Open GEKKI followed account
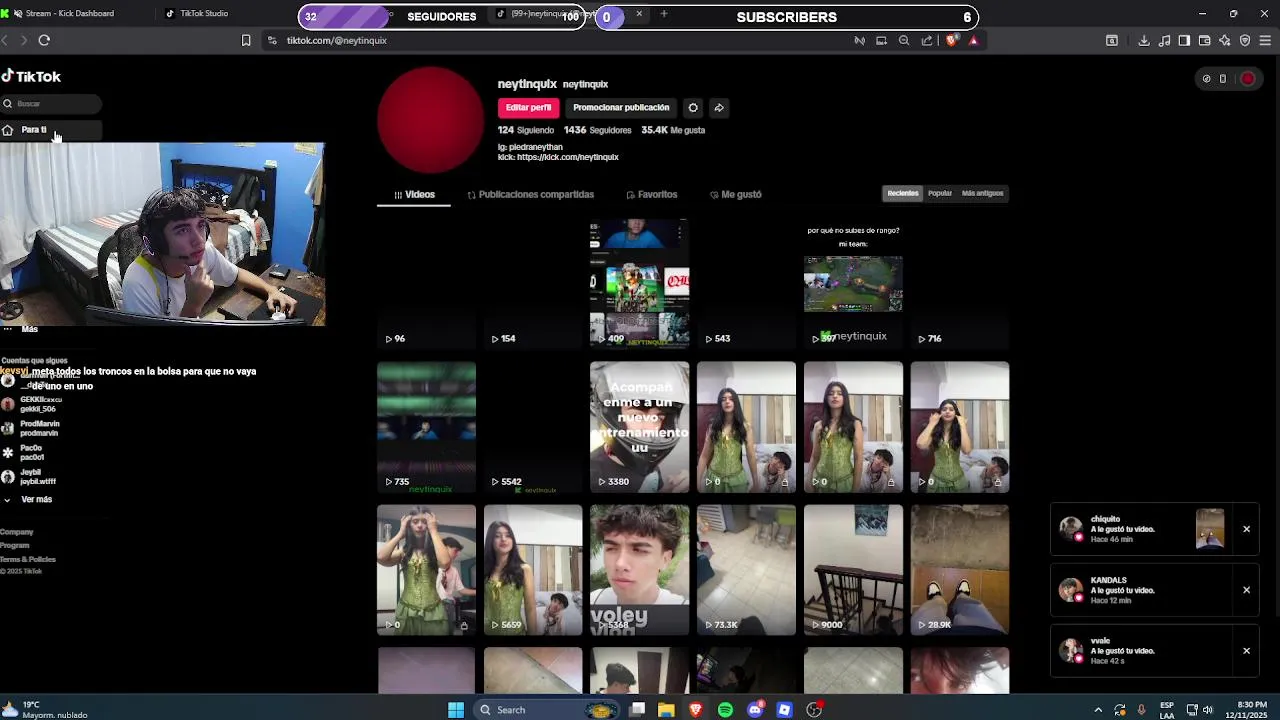Screen dimensions: 1280x720 pos(30,404)
